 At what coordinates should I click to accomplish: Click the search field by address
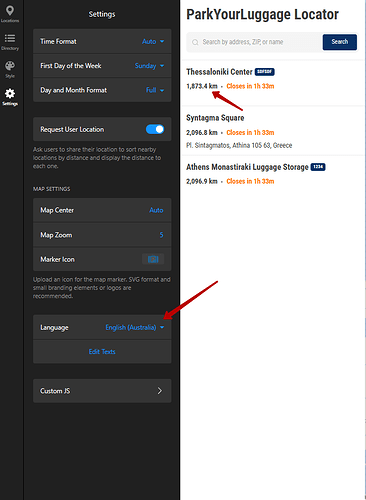254,42
